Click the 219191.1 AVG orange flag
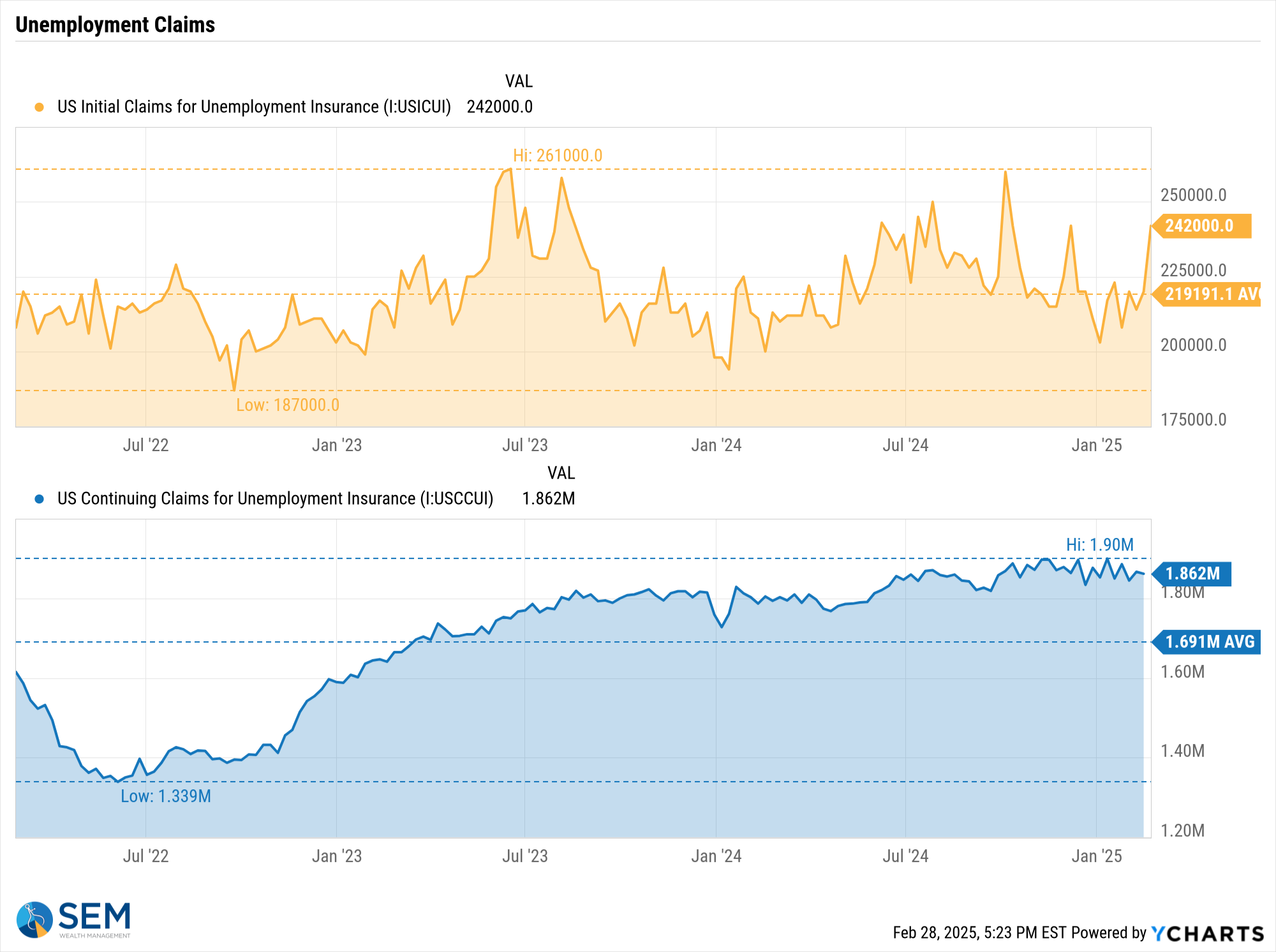 1207,294
